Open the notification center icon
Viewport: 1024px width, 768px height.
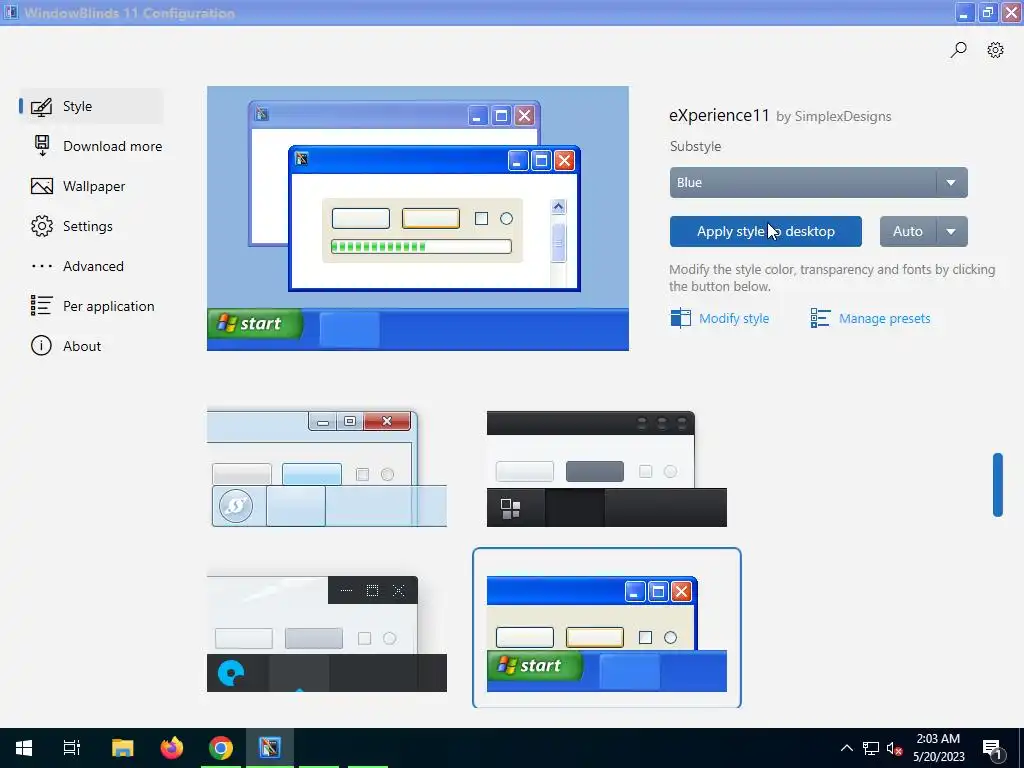tap(993, 750)
